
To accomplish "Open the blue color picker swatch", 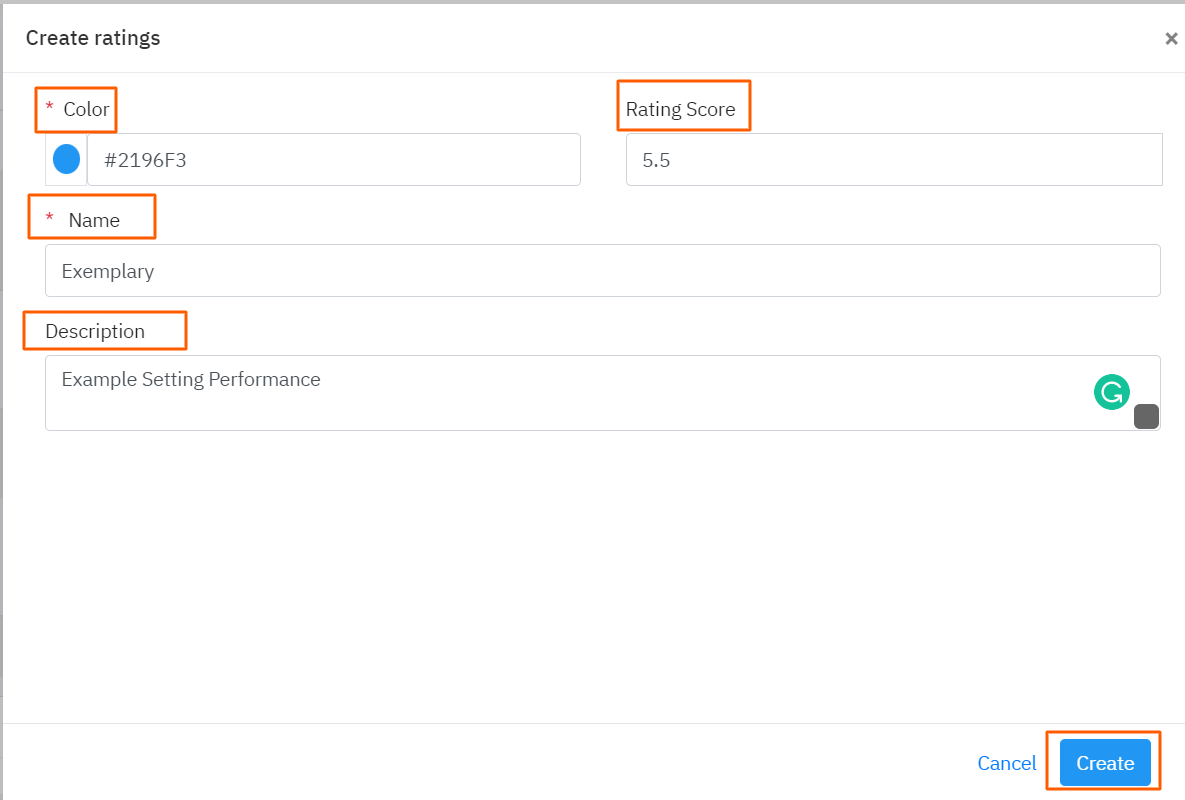I will (x=66, y=159).
